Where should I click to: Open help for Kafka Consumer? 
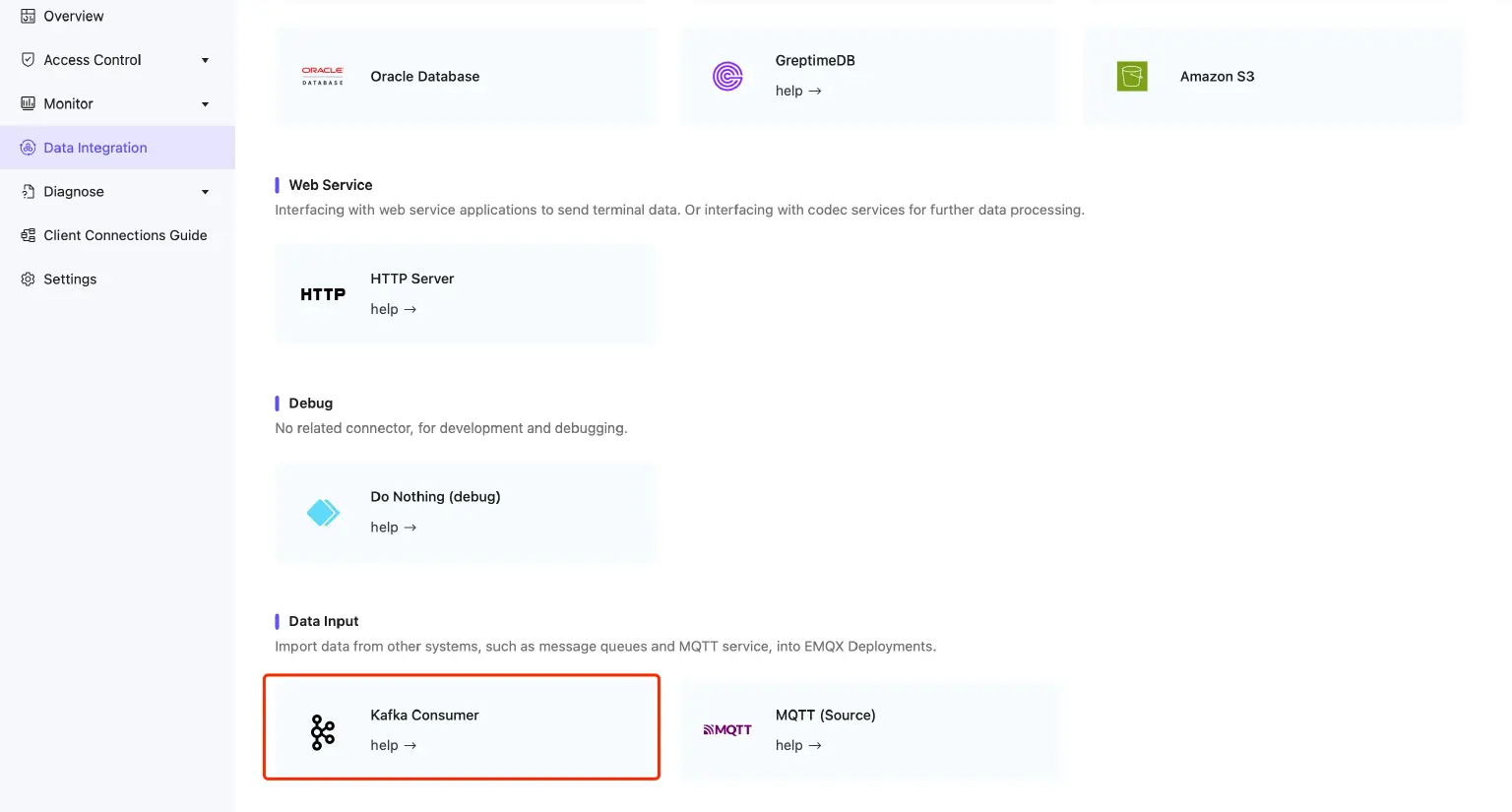click(x=394, y=745)
